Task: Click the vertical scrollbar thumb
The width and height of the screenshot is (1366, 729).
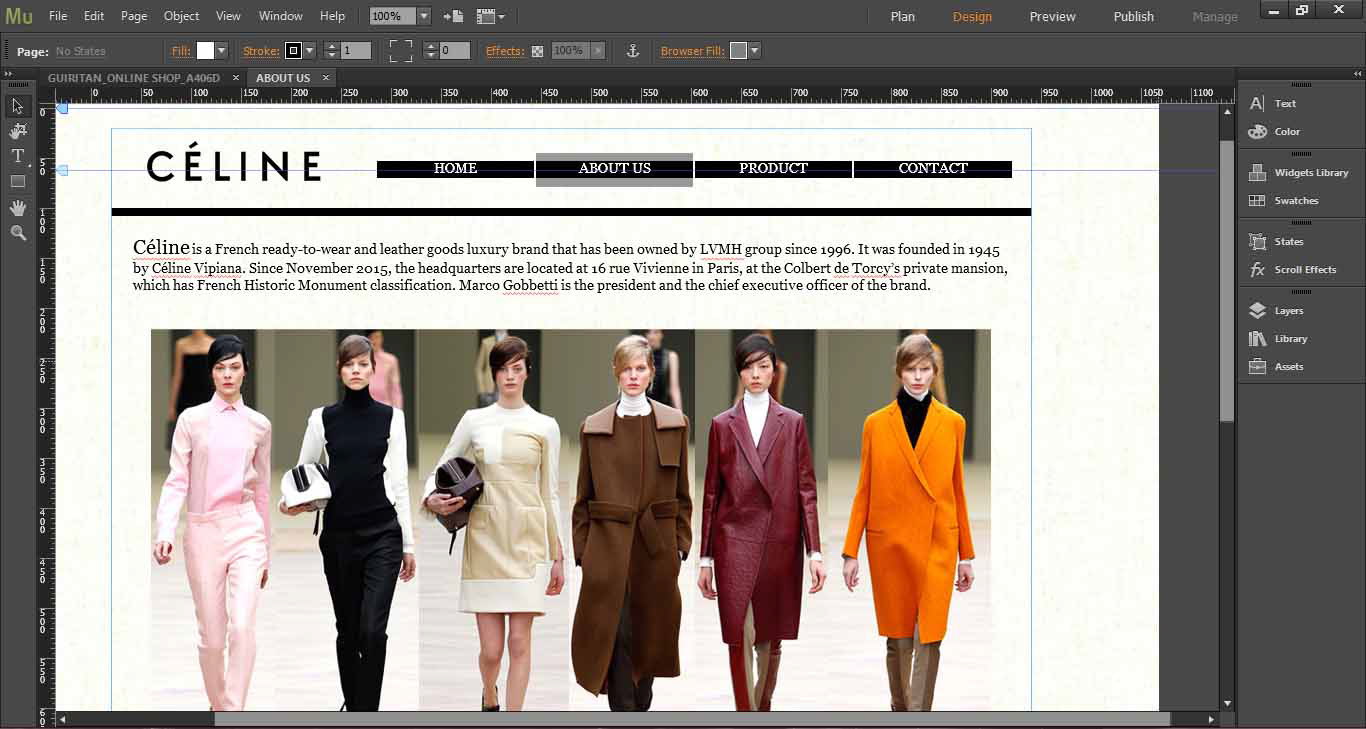Action: click(x=1227, y=280)
